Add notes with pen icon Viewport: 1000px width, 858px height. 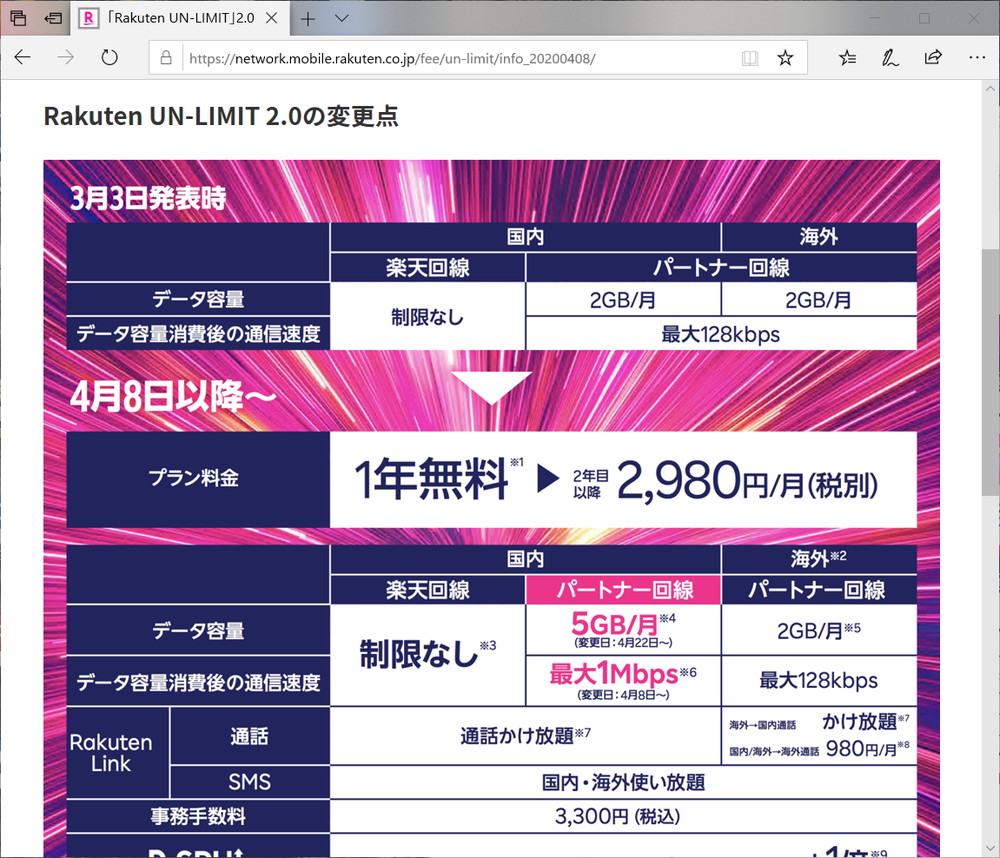click(x=890, y=58)
